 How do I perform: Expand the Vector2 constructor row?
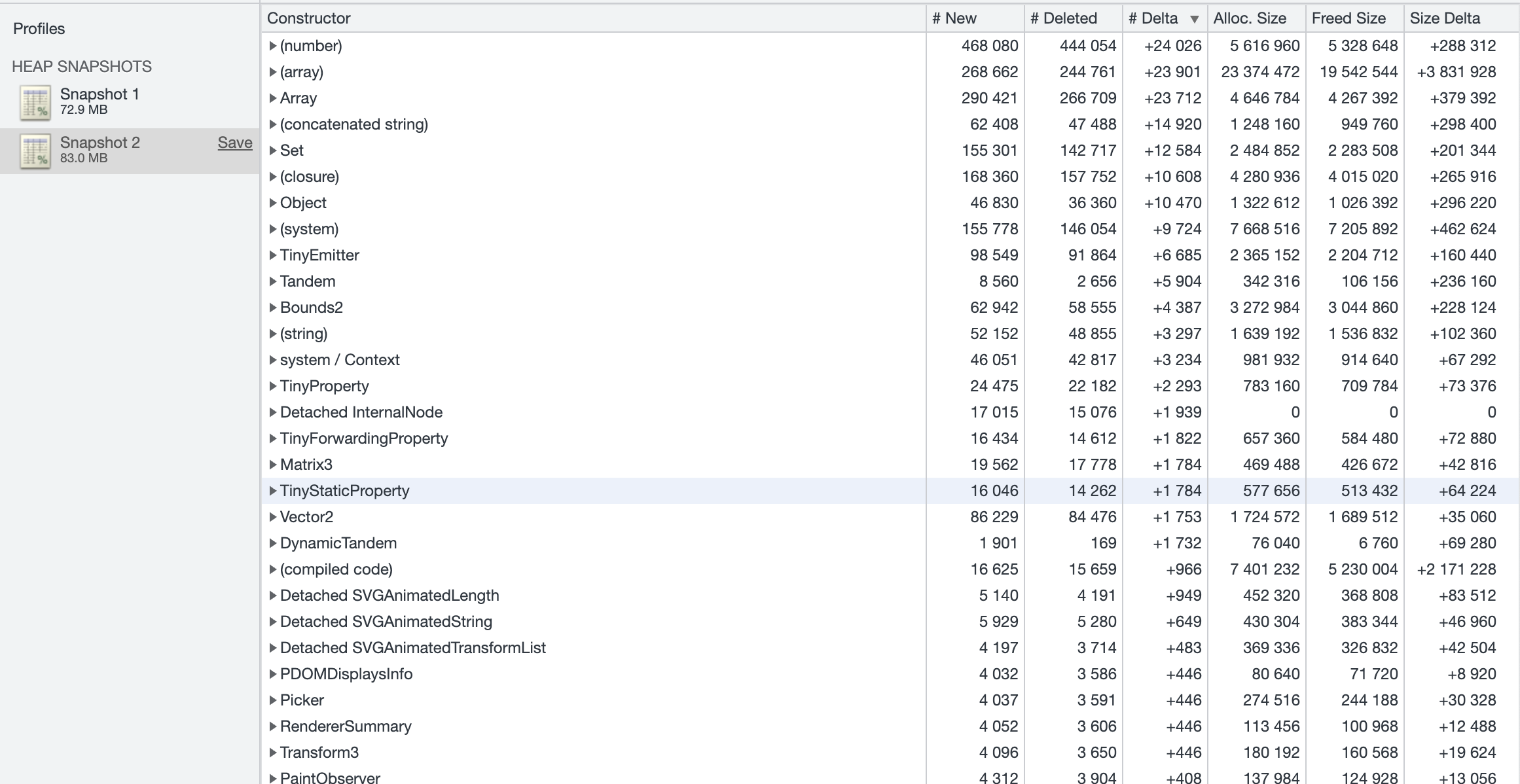273,516
